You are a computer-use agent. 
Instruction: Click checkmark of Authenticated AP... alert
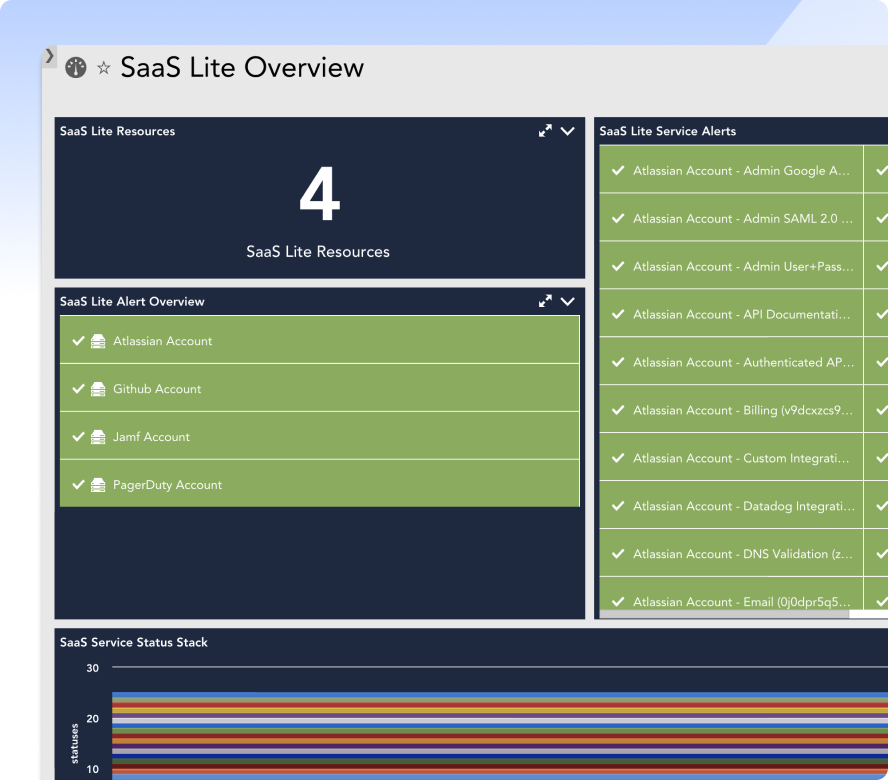[x=618, y=362]
